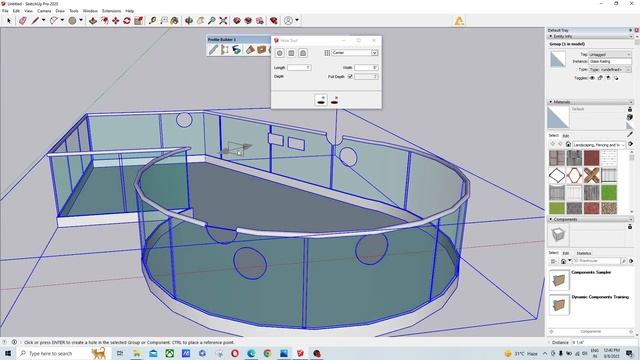Open the account sign-in dropdown
640x360 pixels.
(x=297, y=20)
